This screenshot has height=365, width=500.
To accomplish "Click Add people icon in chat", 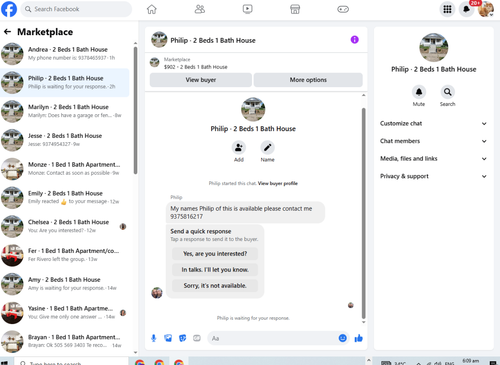I will point(239,147).
